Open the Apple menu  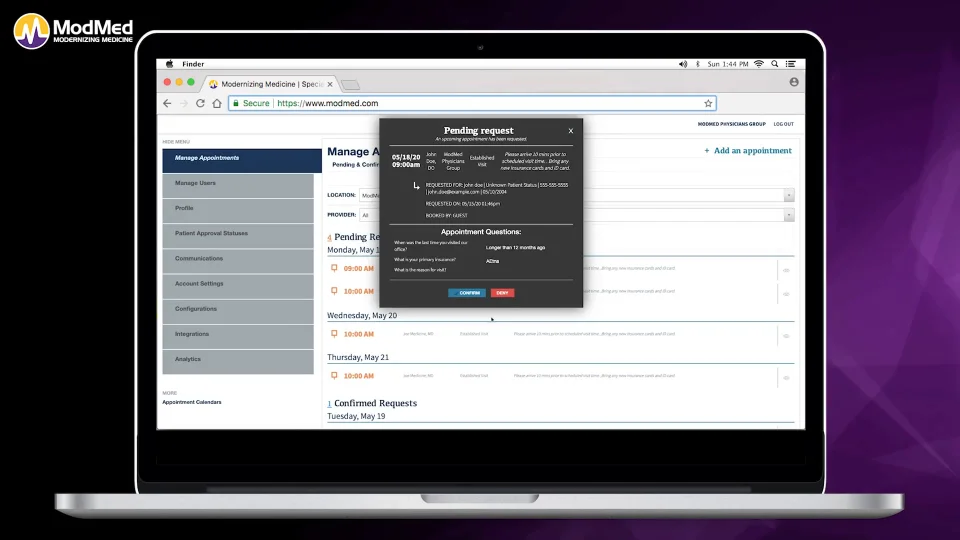170,64
